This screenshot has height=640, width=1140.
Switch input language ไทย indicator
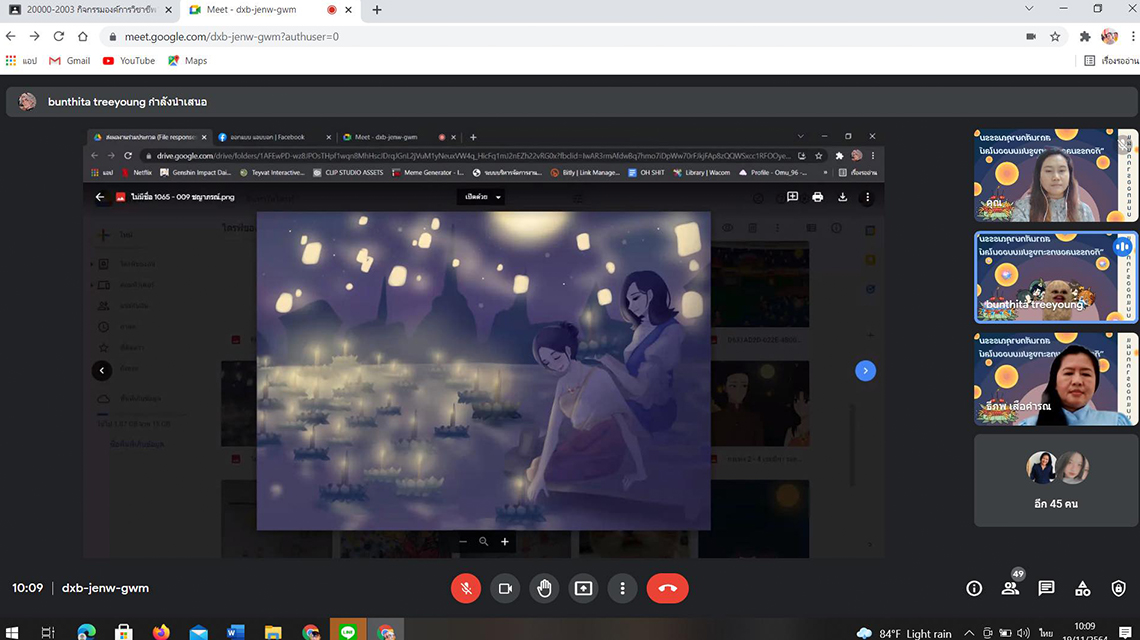[x=1045, y=633]
